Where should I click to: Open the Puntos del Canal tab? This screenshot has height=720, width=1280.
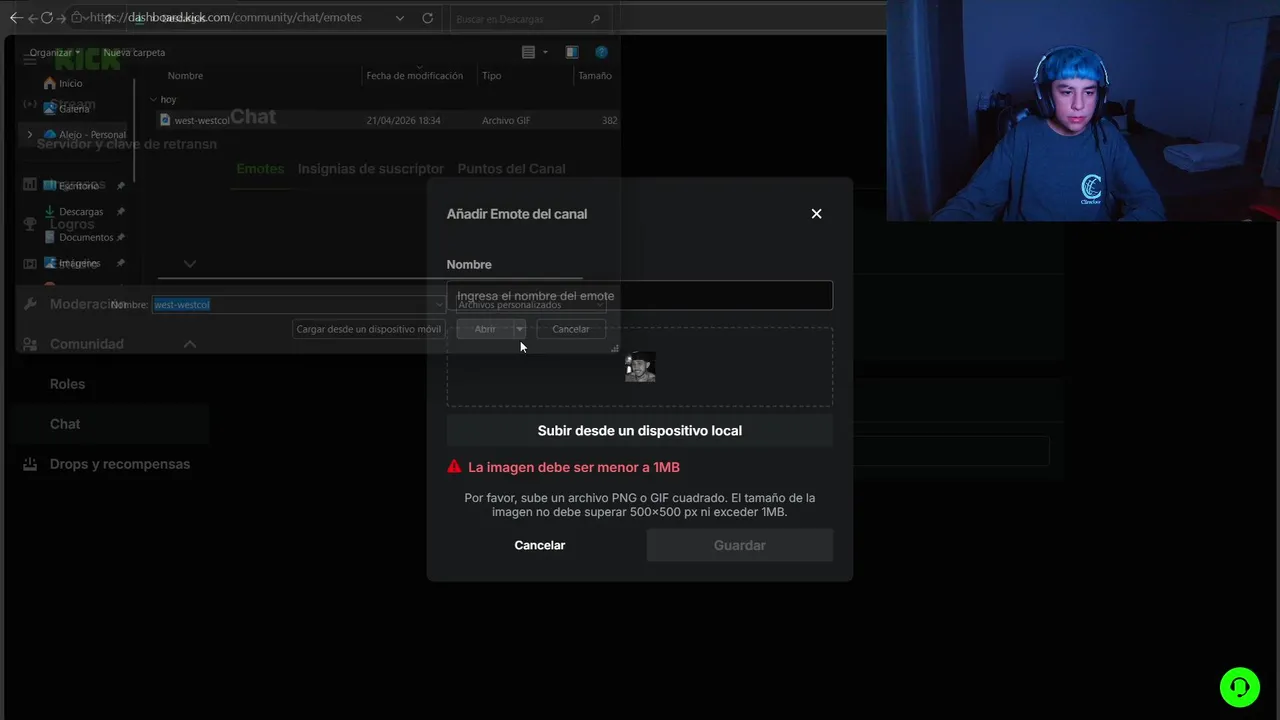click(x=511, y=169)
